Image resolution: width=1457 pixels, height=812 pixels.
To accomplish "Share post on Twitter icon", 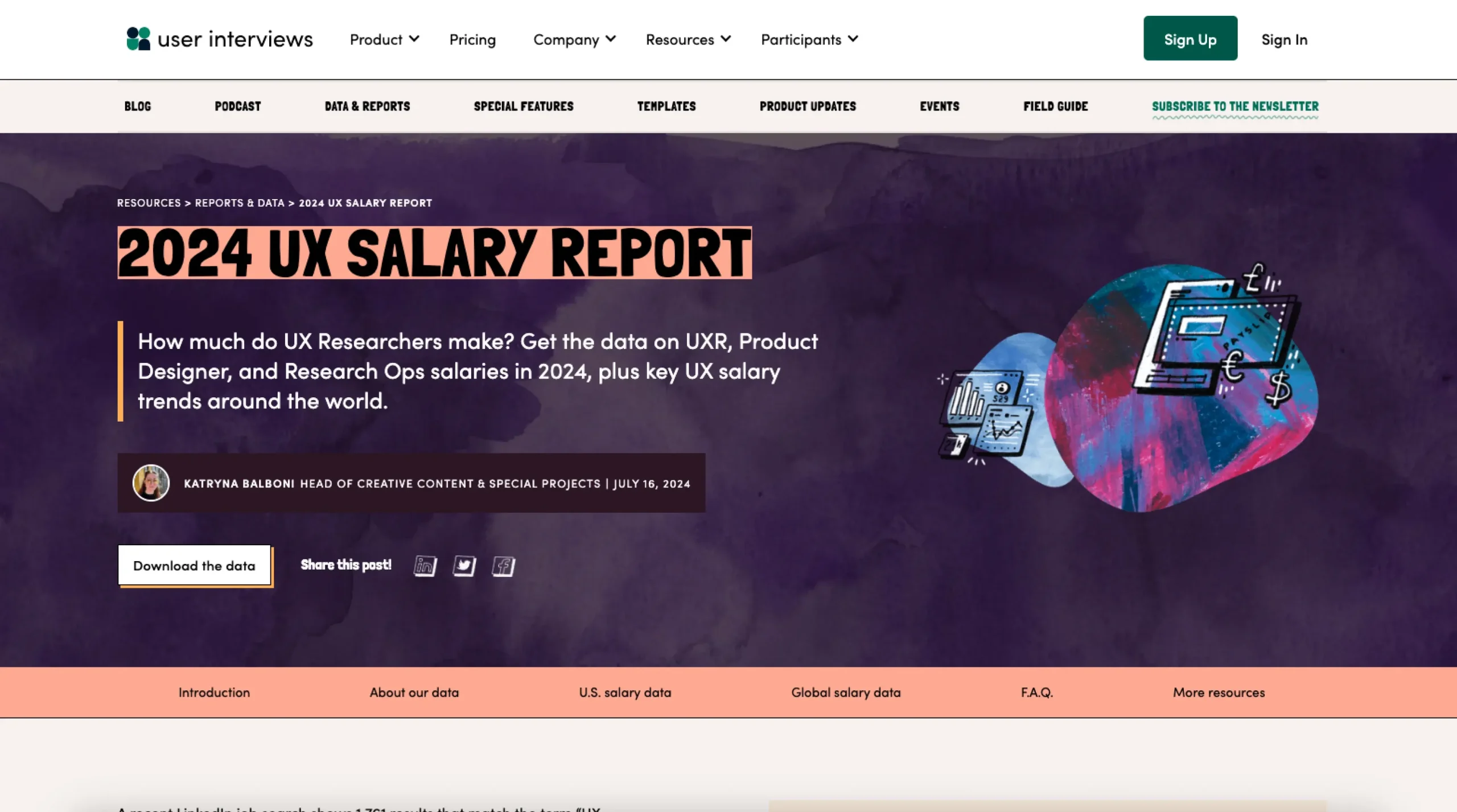I will coord(464,566).
